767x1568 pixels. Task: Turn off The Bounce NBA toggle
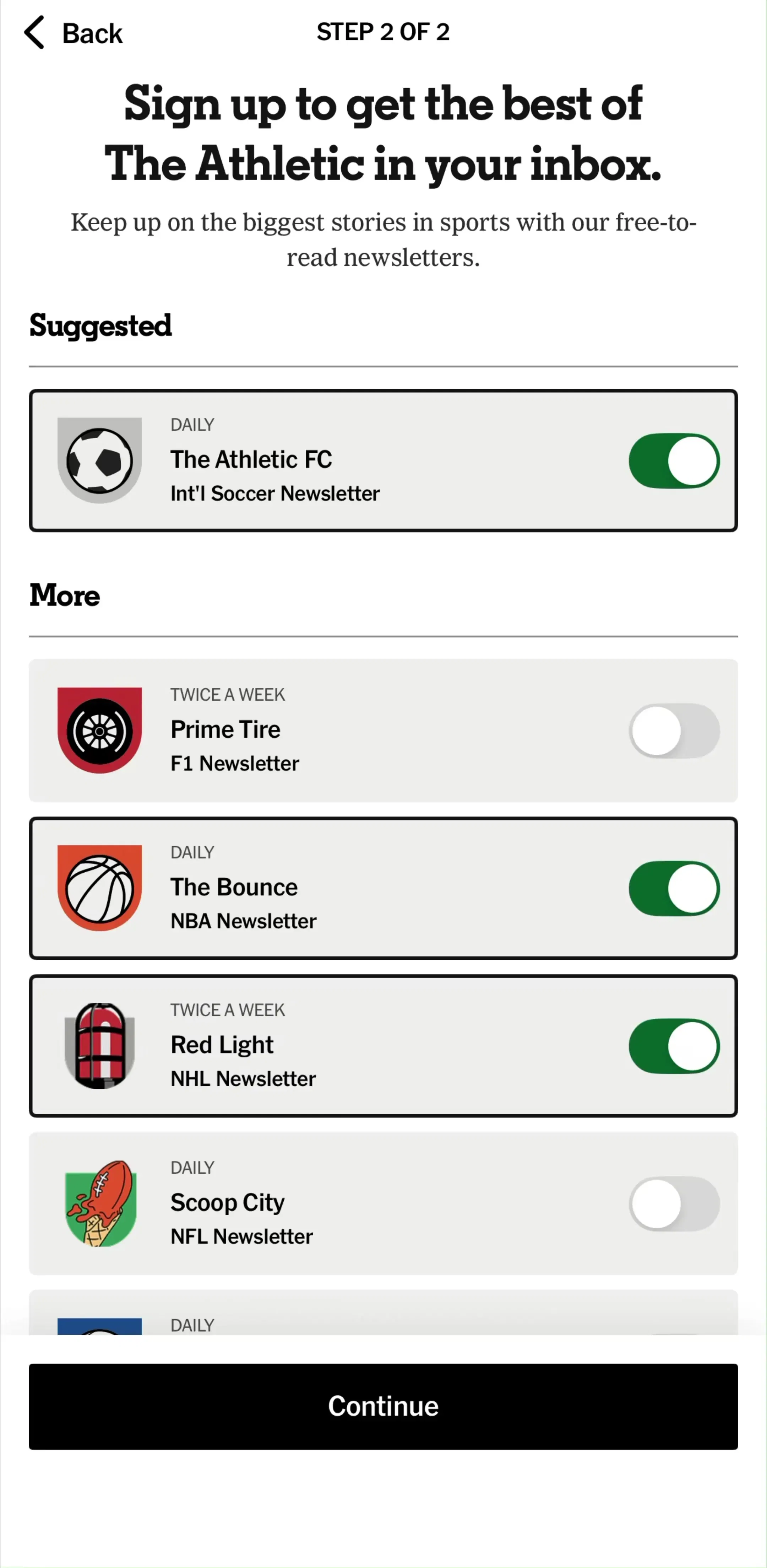tap(674, 889)
